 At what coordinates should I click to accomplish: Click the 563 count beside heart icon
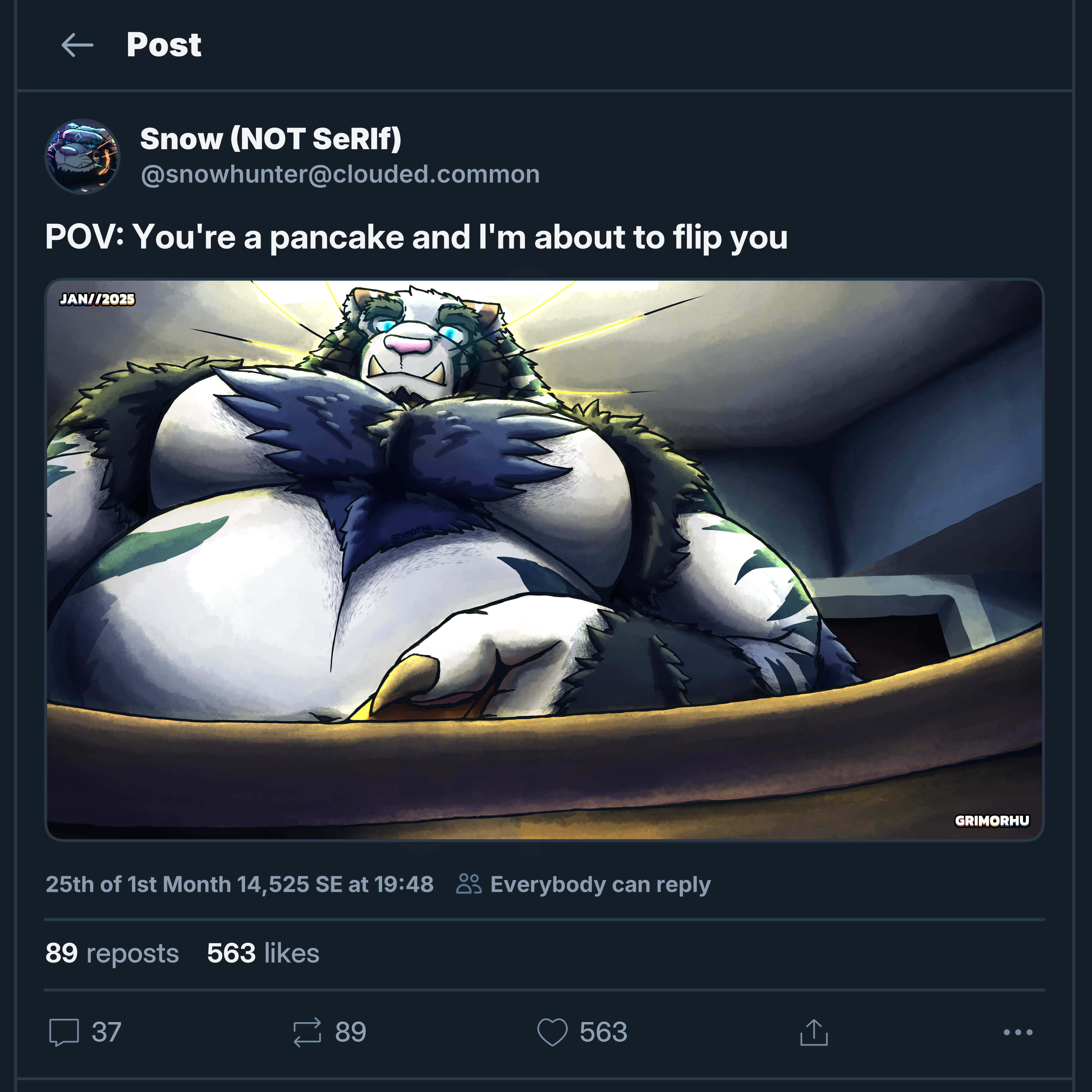coord(603,1032)
